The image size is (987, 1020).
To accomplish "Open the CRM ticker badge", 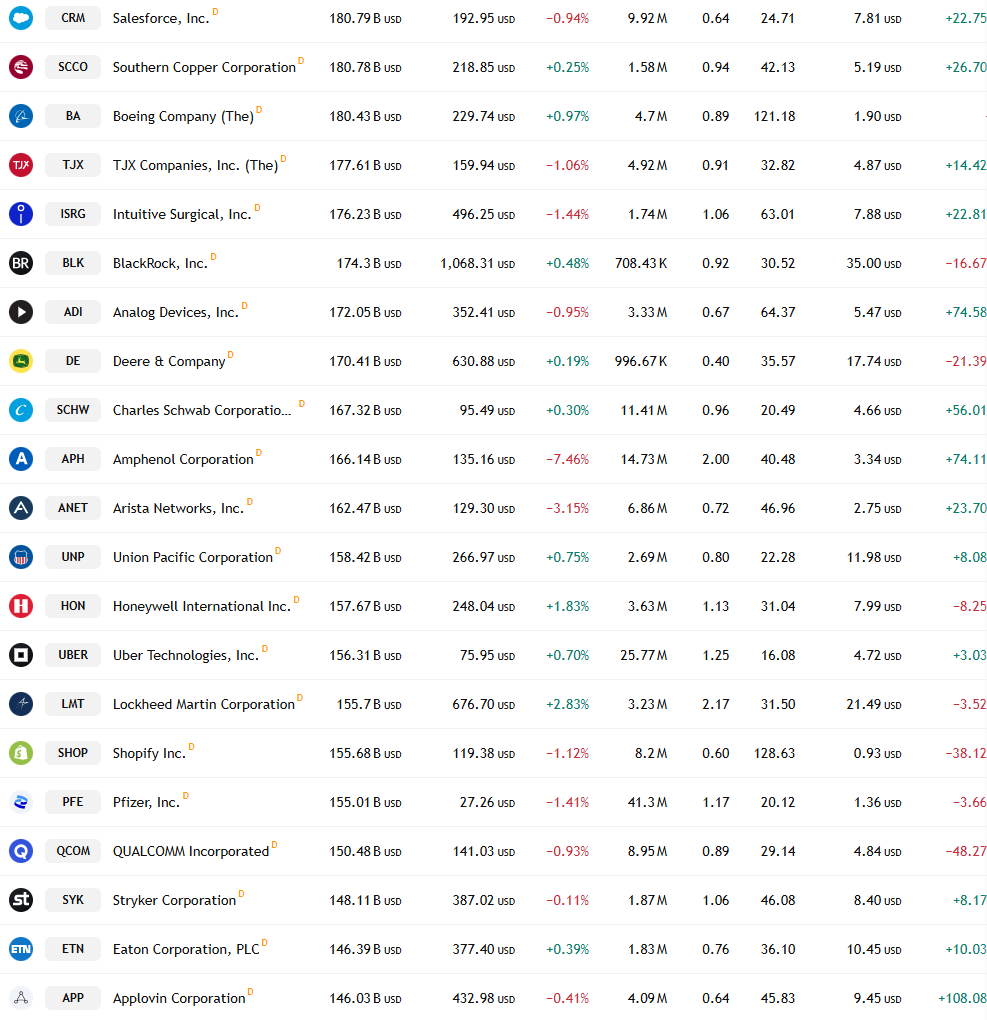I will point(73,18).
